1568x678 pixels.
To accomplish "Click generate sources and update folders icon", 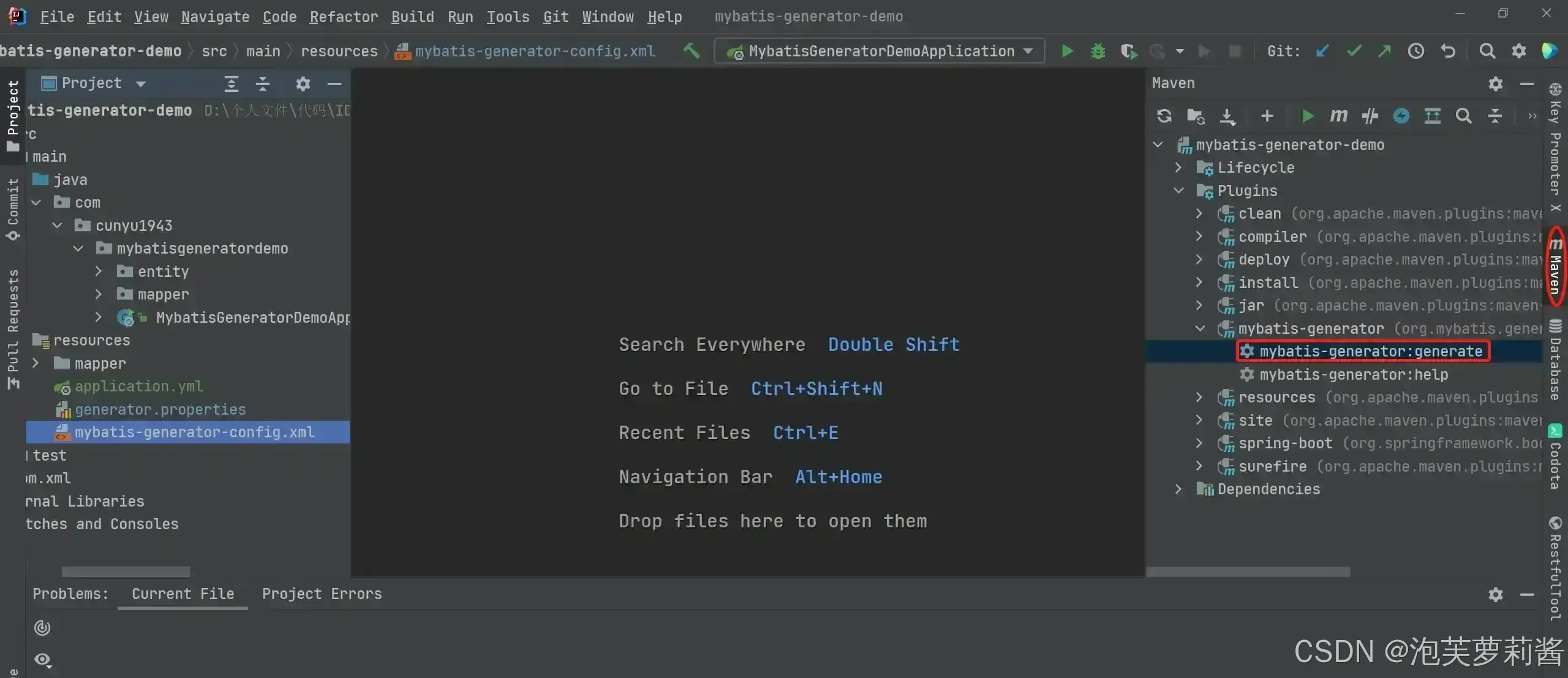I will [1196, 116].
